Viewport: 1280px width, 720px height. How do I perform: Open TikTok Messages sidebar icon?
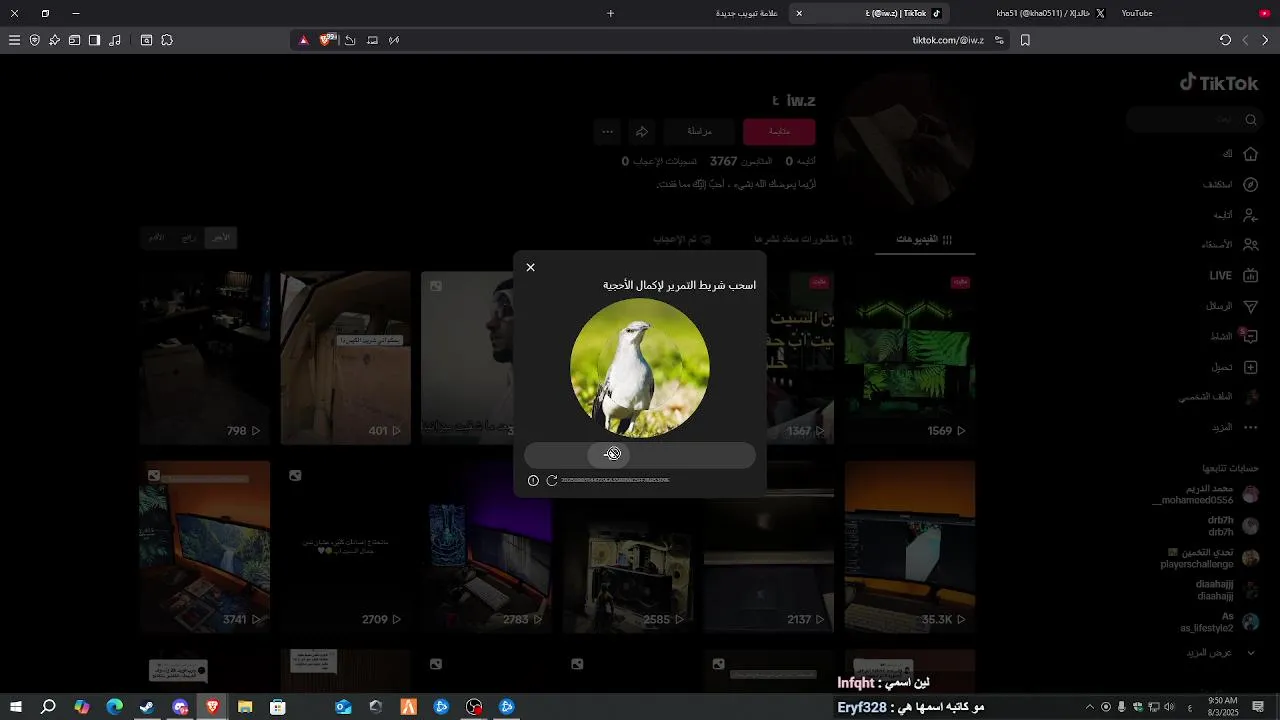pyautogui.click(x=1250, y=306)
